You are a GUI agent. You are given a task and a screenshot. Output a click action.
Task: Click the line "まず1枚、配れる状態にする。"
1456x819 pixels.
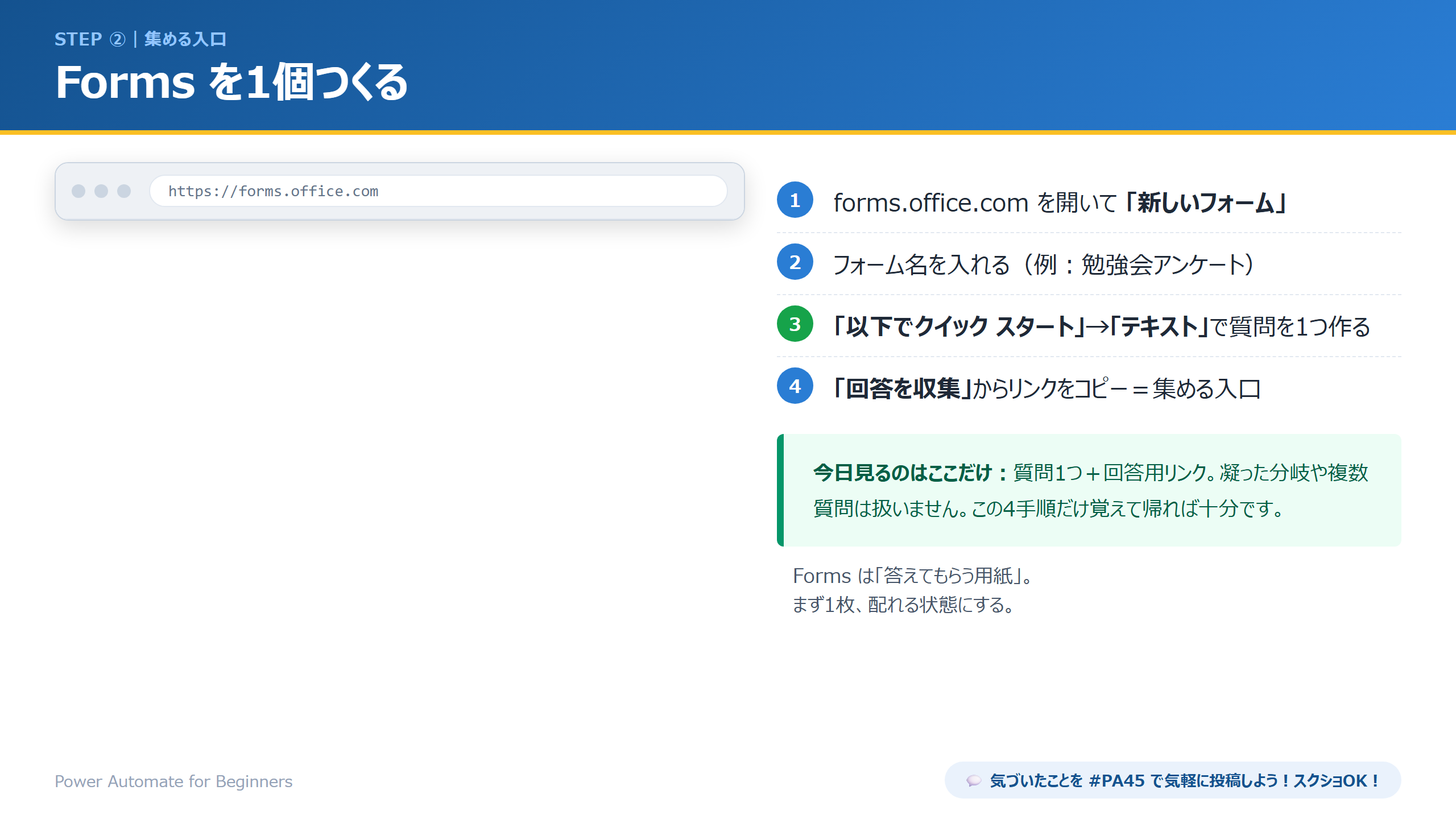tap(903, 605)
